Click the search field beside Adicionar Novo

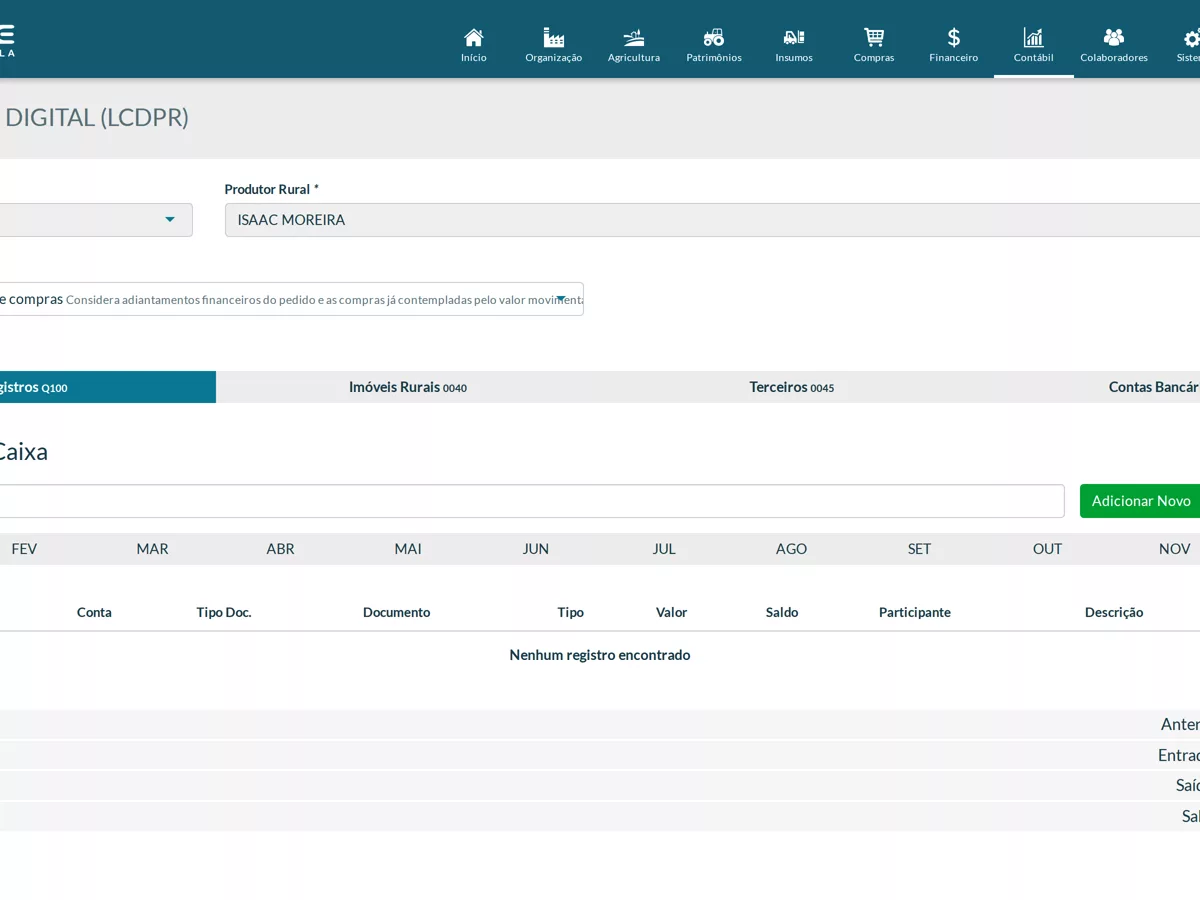click(532, 501)
